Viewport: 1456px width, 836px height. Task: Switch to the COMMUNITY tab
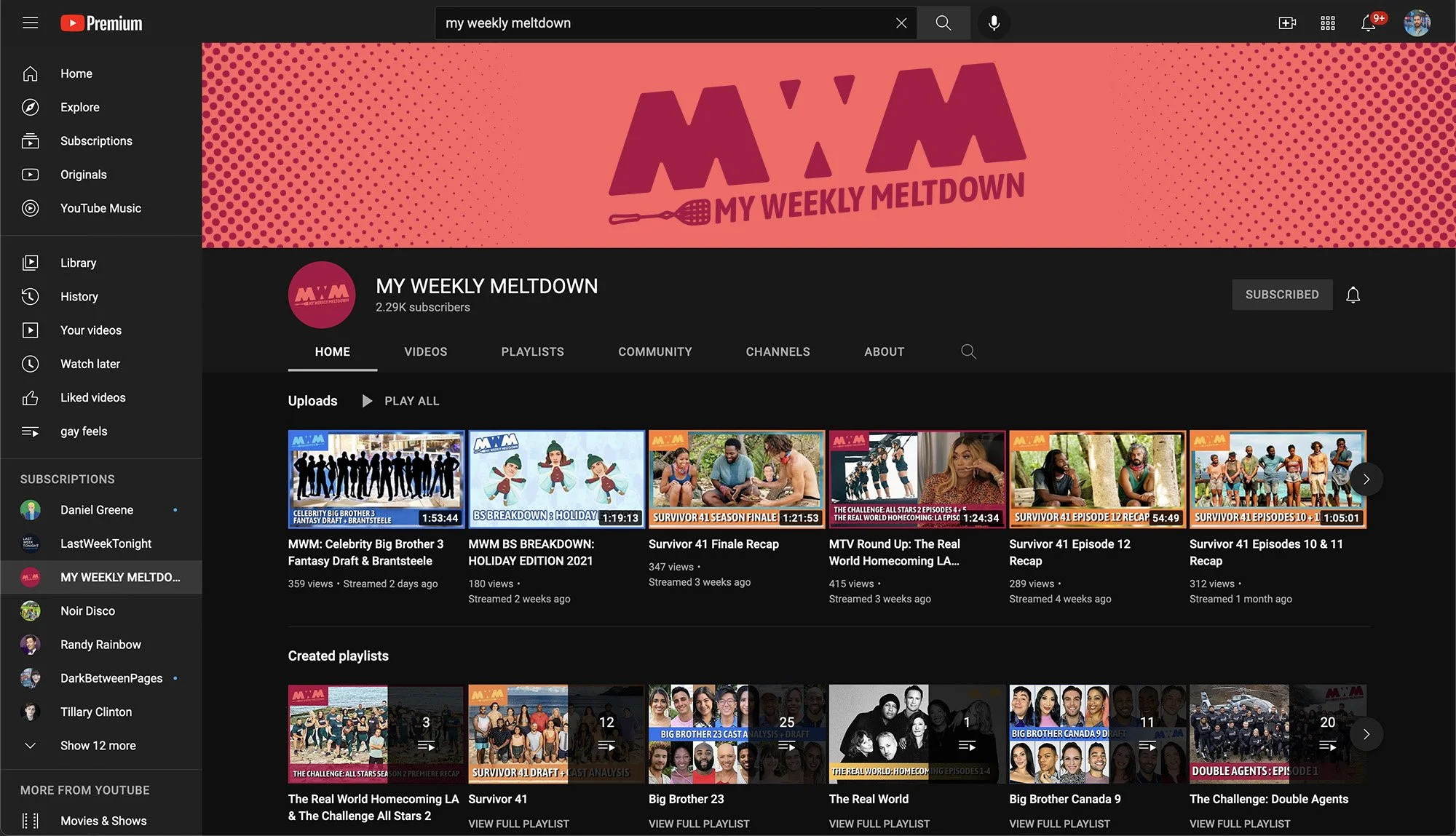tap(654, 351)
